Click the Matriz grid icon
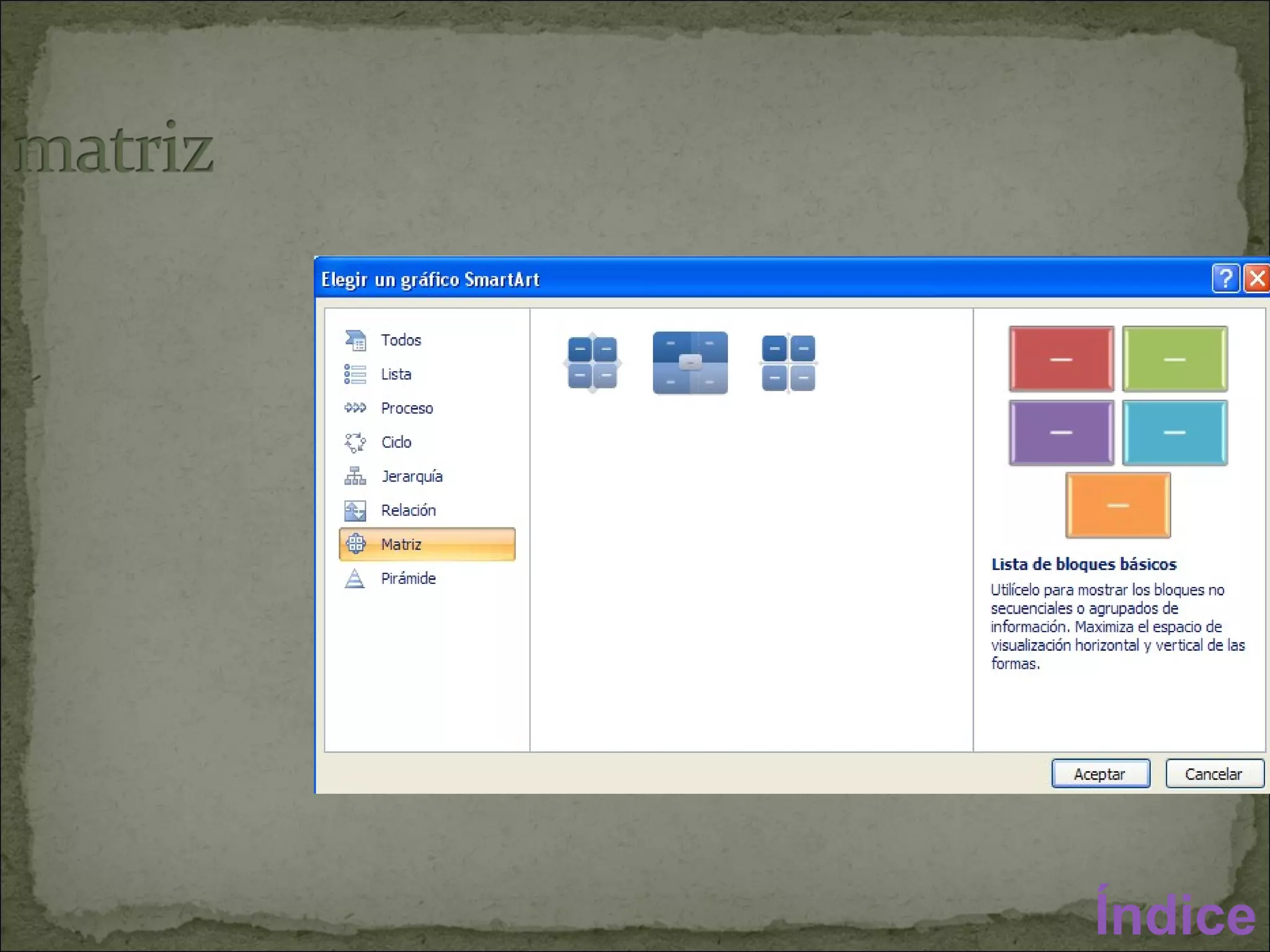1270x952 pixels. 356,544
